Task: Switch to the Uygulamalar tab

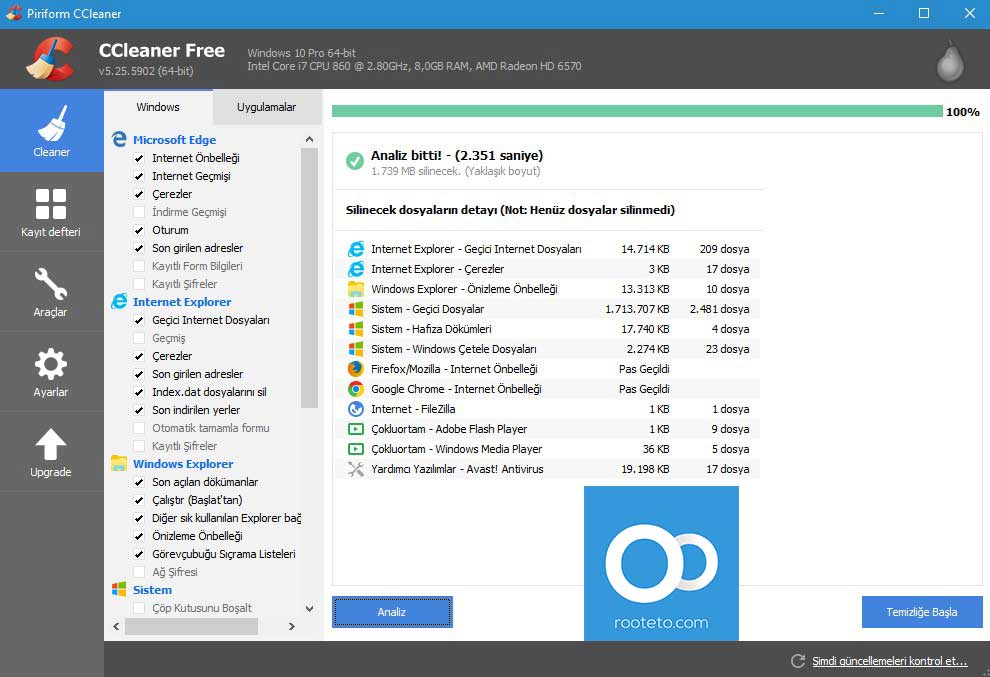Action: [266, 107]
